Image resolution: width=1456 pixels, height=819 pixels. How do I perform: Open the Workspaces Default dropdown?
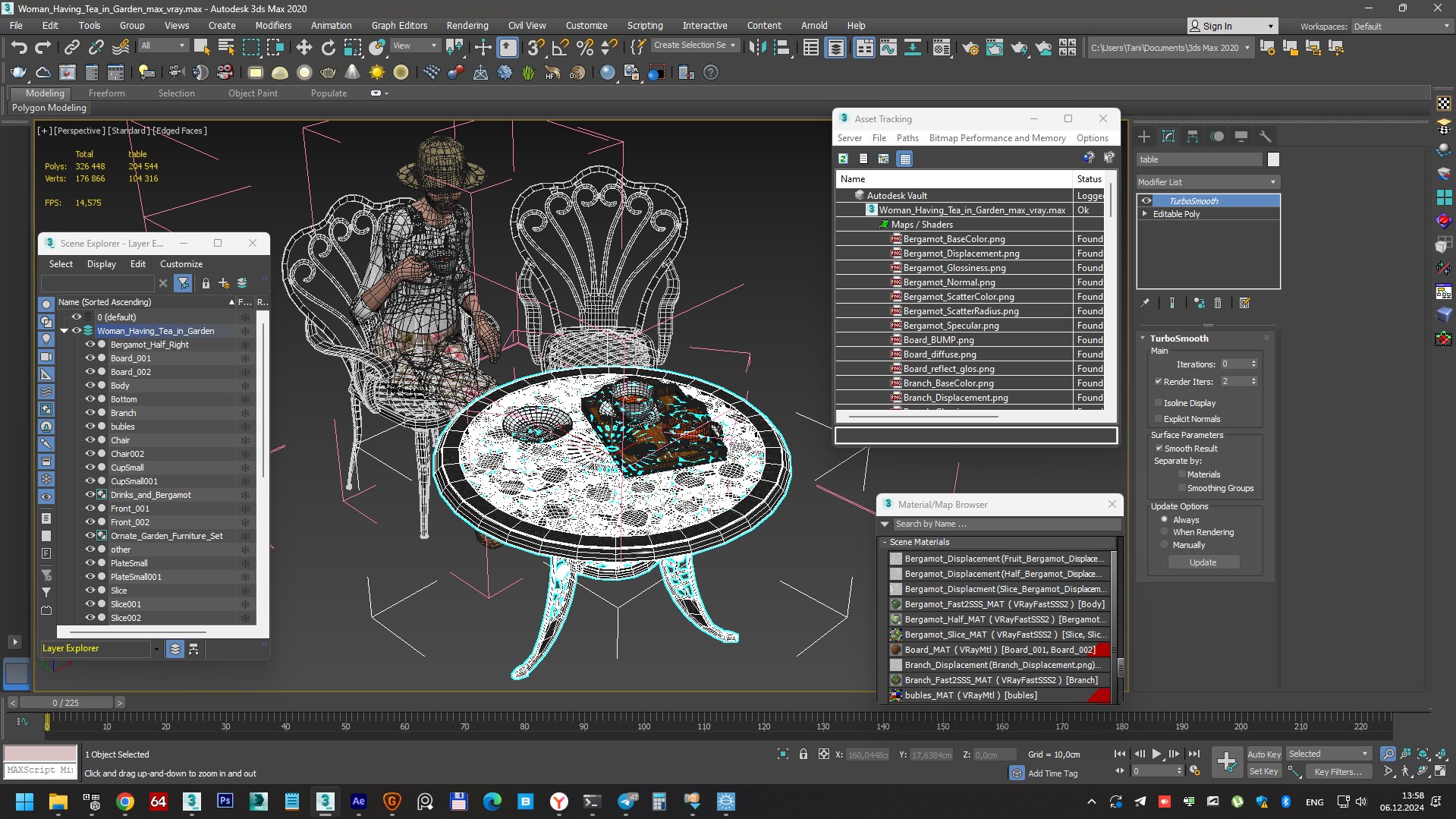coord(1401,27)
